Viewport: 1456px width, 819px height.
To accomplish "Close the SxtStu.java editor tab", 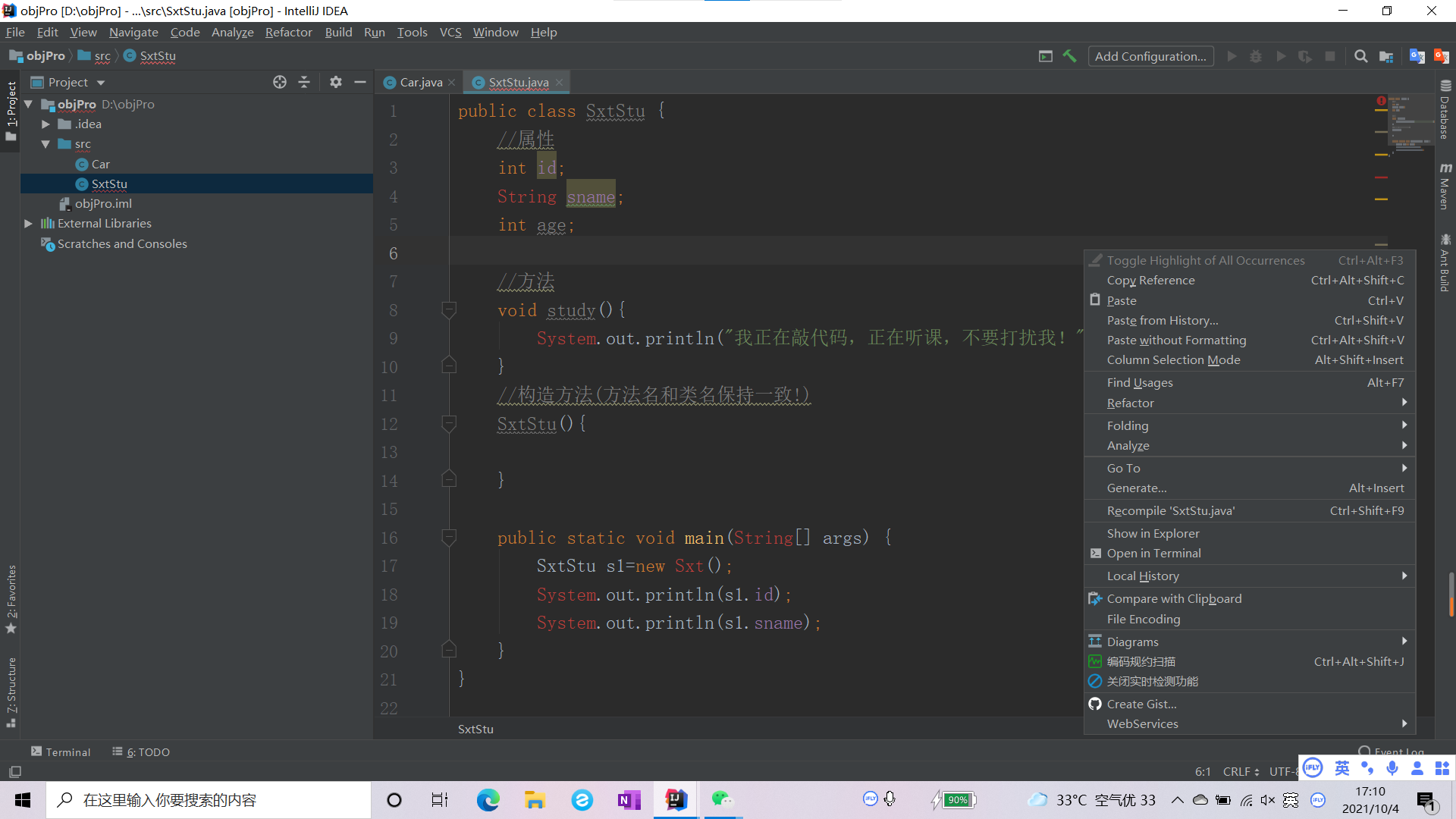I will click(x=559, y=82).
